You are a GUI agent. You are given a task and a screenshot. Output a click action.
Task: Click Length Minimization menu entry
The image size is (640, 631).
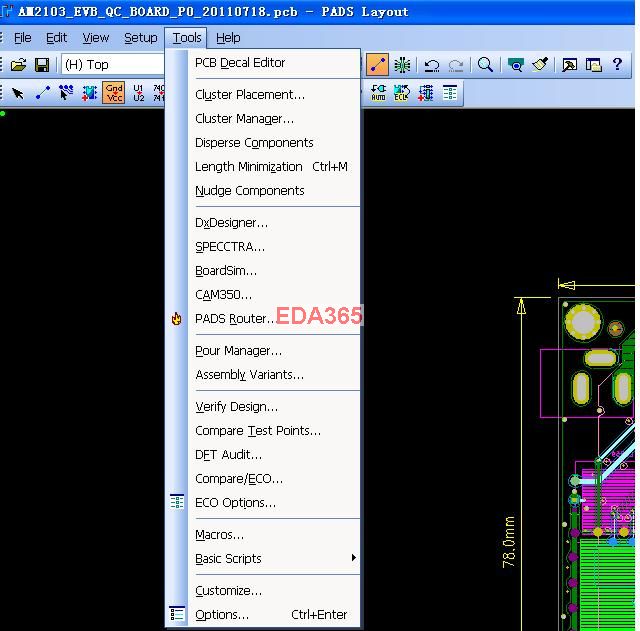(x=249, y=167)
